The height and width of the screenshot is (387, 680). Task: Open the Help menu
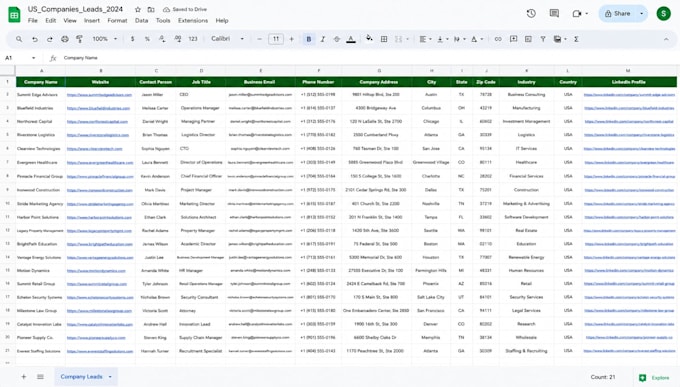tap(222, 20)
